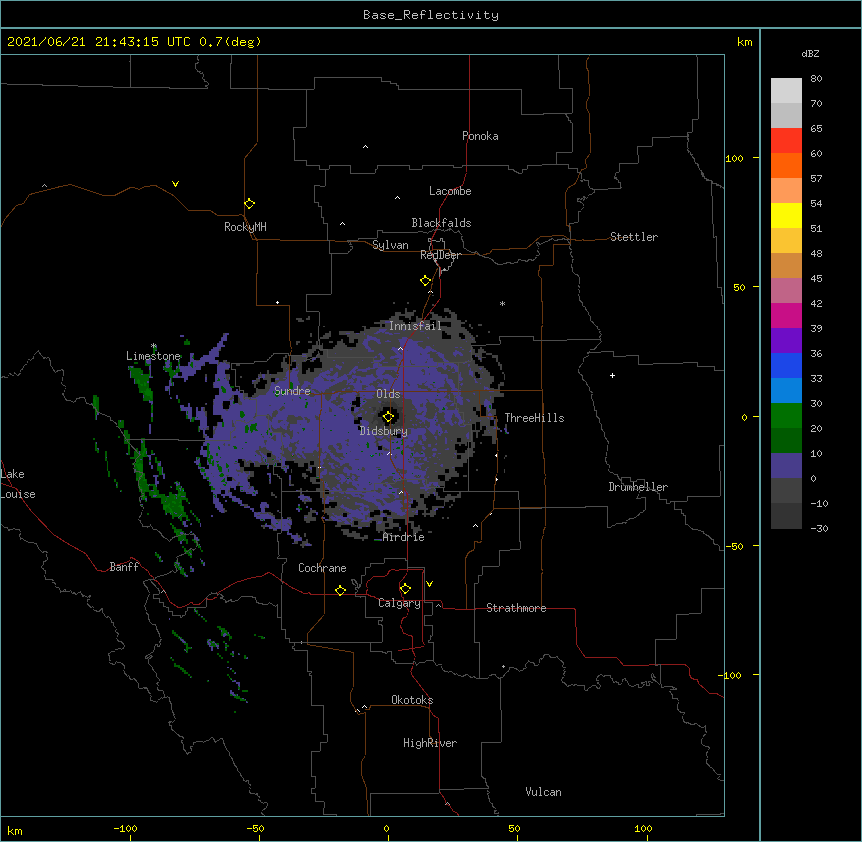Image resolution: width=862 pixels, height=842 pixels.
Task: Select the yellow 54 dBZ color swatch
Action: pyautogui.click(x=786, y=215)
